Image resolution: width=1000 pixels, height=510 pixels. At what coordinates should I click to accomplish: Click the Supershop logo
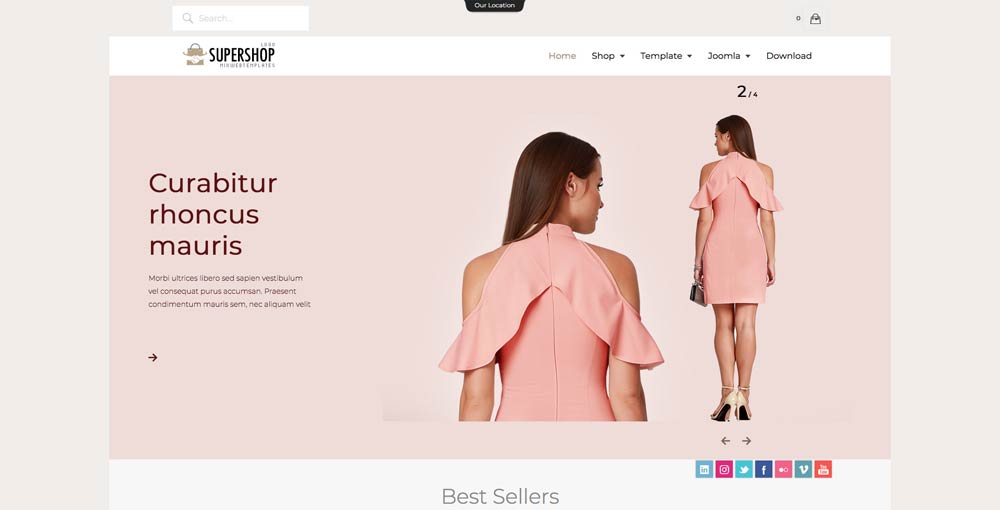(x=229, y=55)
